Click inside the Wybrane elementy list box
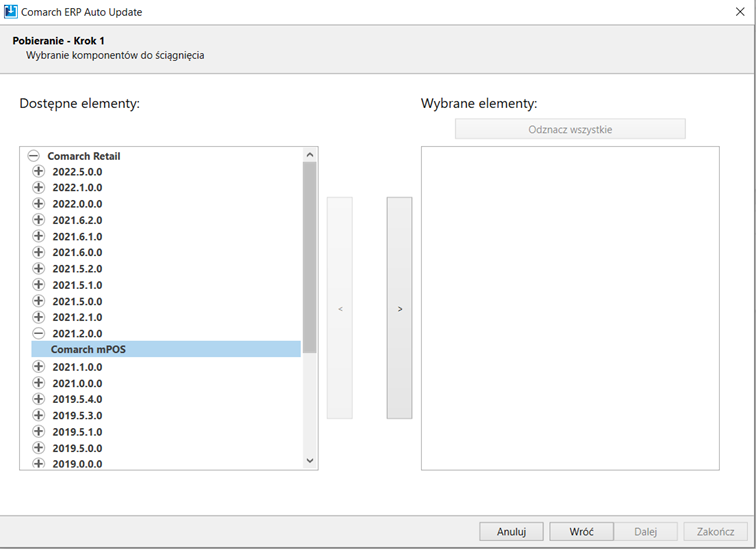756x549 pixels. (570, 308)
